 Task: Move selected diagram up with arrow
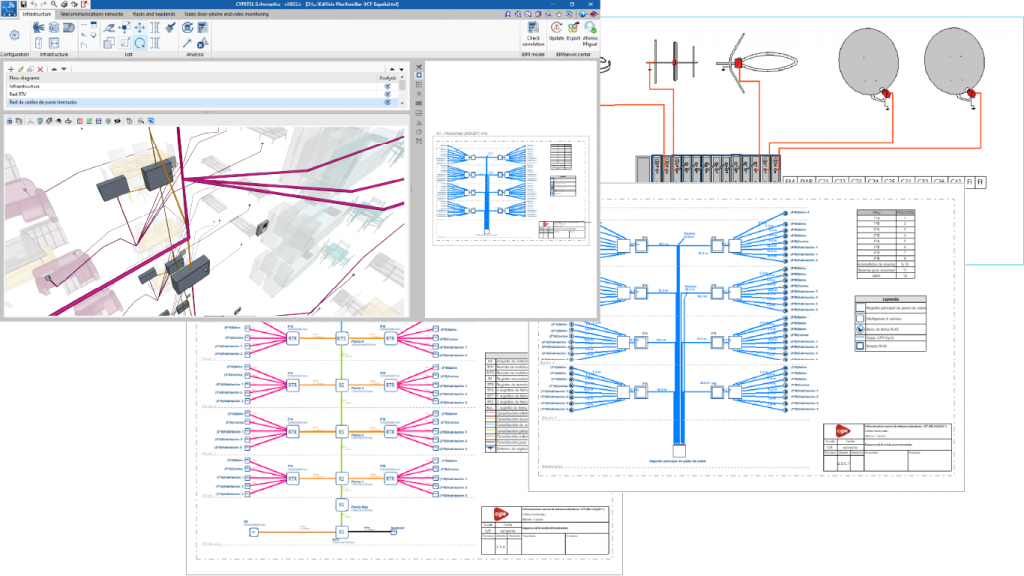[x=54, y=69]
